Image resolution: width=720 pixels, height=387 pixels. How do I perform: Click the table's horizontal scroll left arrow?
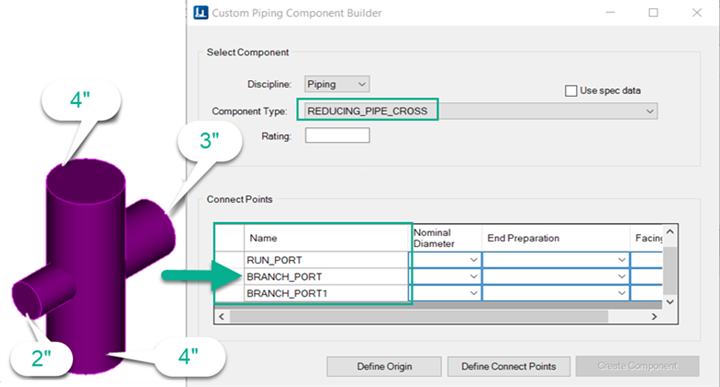pyautogui.click(x=222, y=317)
